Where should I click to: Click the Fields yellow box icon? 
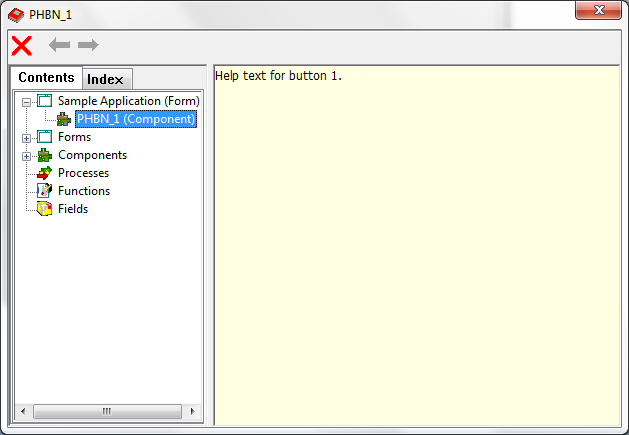[x=45, y=209]
